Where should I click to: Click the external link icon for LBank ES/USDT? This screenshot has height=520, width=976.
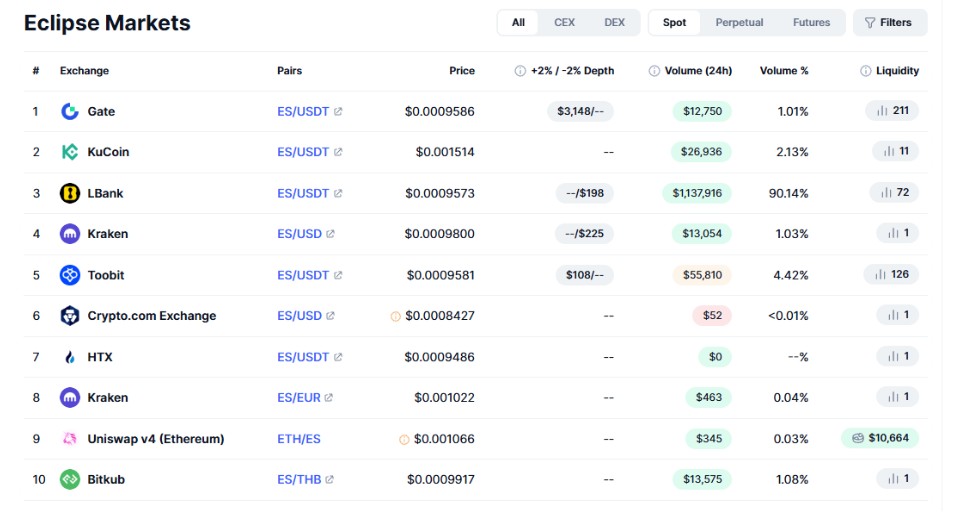point(338,193)
